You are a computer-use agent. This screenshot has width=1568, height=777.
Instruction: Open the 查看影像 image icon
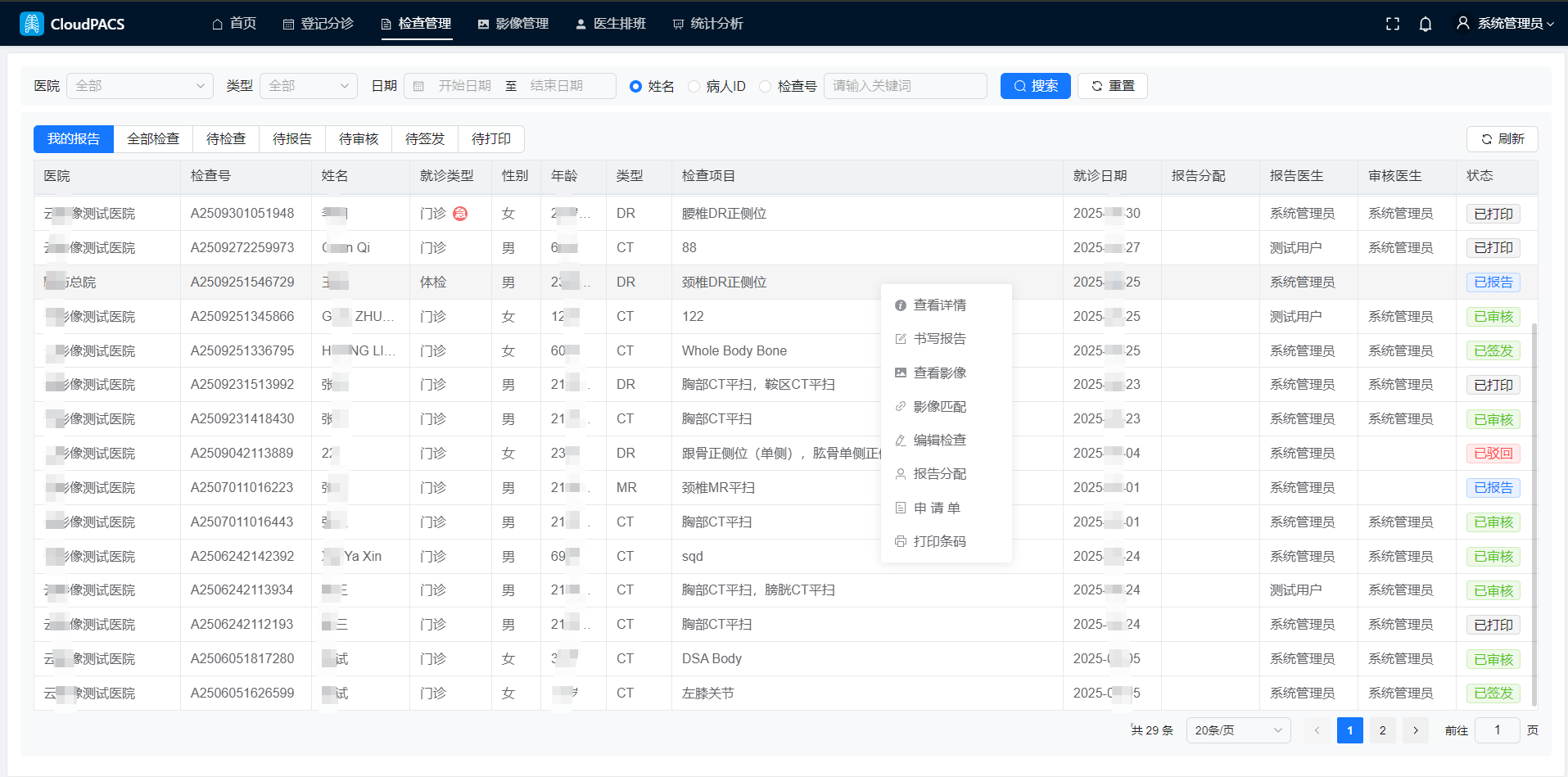click(902, 373)
